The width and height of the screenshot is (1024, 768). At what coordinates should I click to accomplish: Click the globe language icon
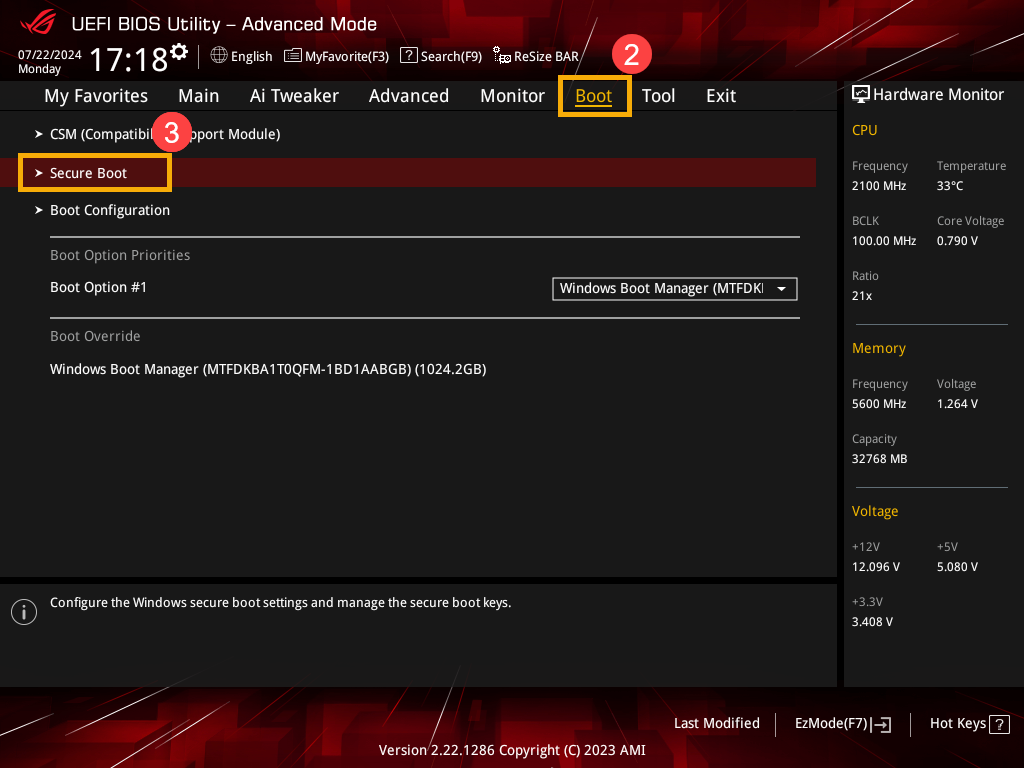click(219, 56)
